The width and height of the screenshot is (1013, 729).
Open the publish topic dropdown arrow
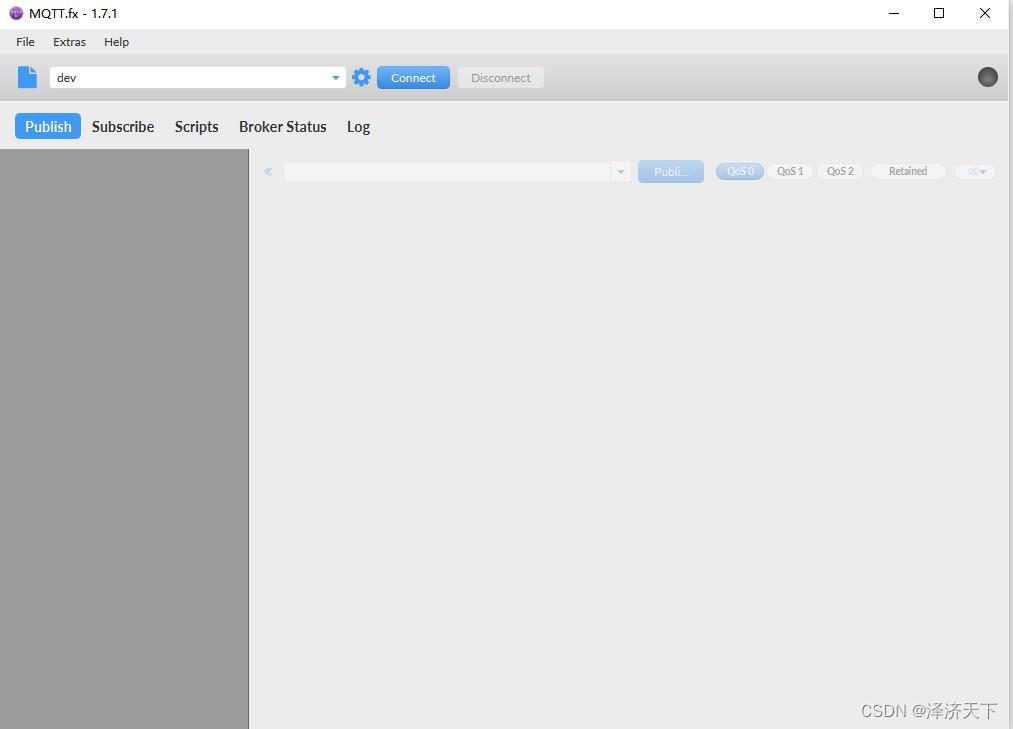(620, 172)
